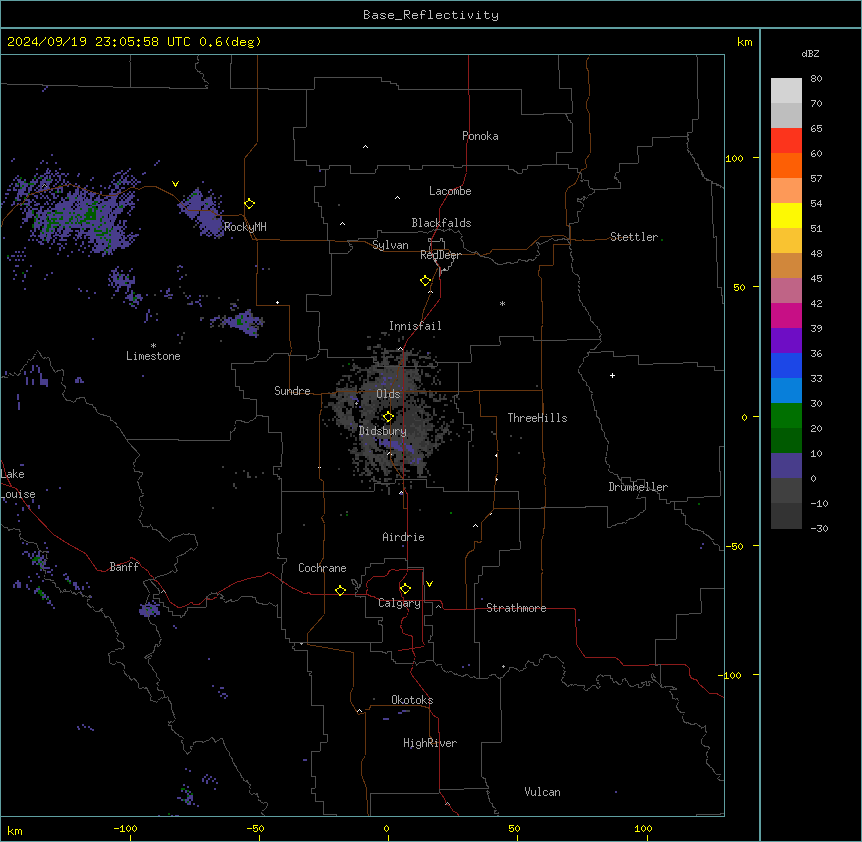Select the white asterisk marker east of Innisfail
The image size is (862, 842).
tap(502, 303)
